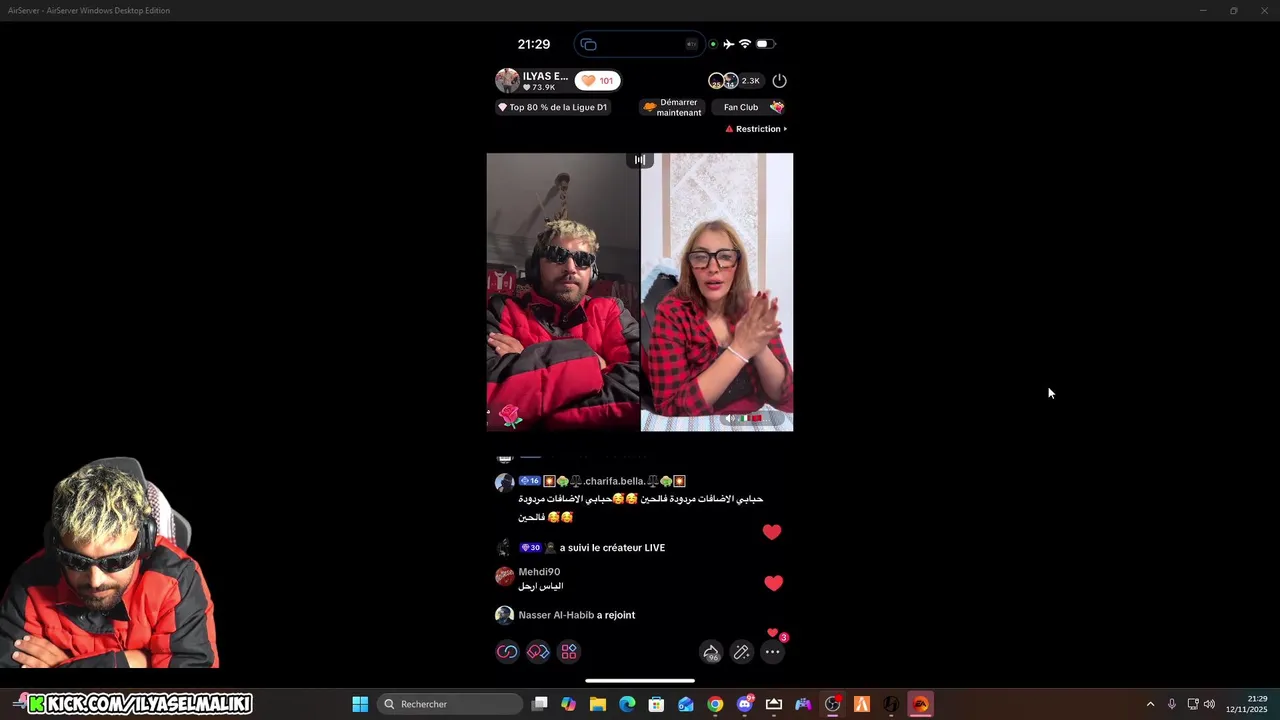This screenshot has width=1280, height=720.
Task: Open the Top 80 % de la Ligue D1 badge
Action: click(x=553, y=107)
